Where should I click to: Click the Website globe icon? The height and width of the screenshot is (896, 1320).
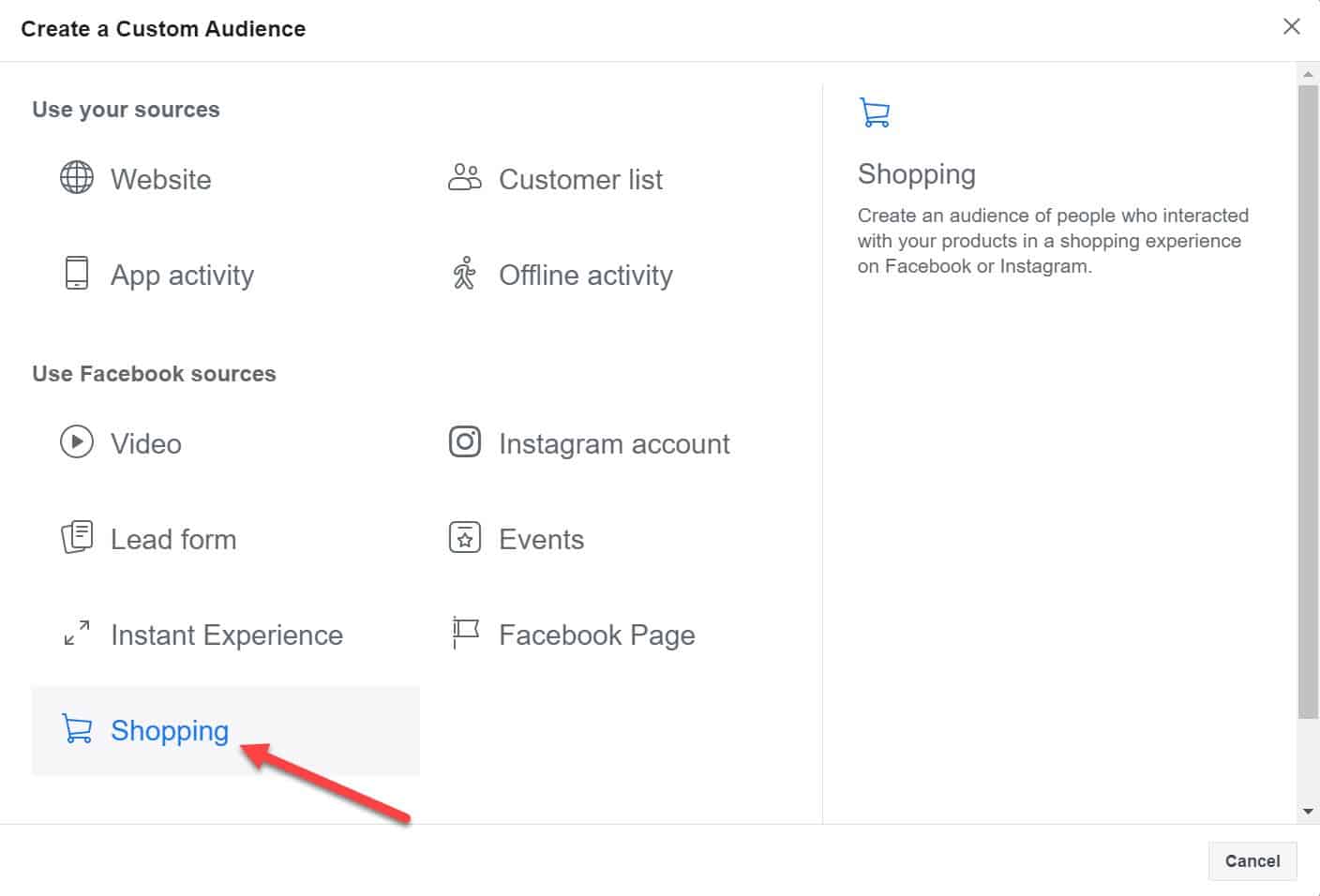pyautogui.click(x=77, y=177)
